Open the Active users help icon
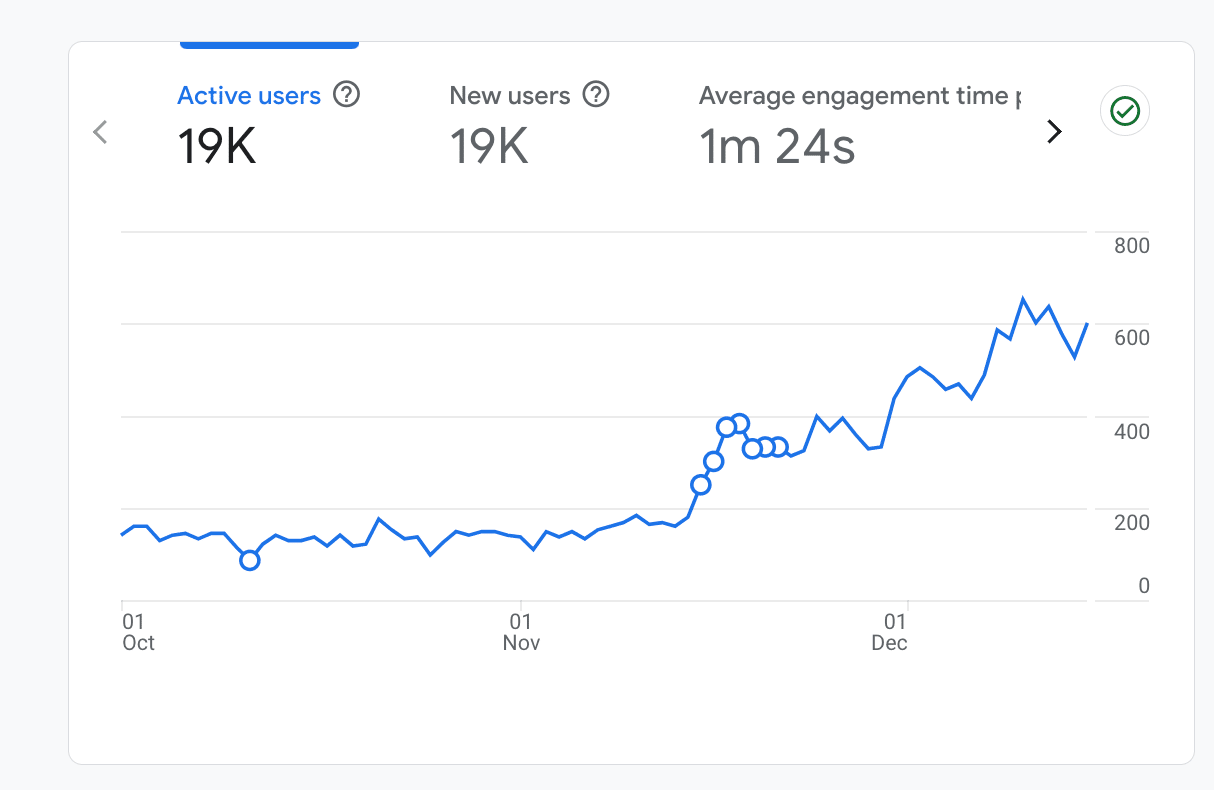 [346, 95]
